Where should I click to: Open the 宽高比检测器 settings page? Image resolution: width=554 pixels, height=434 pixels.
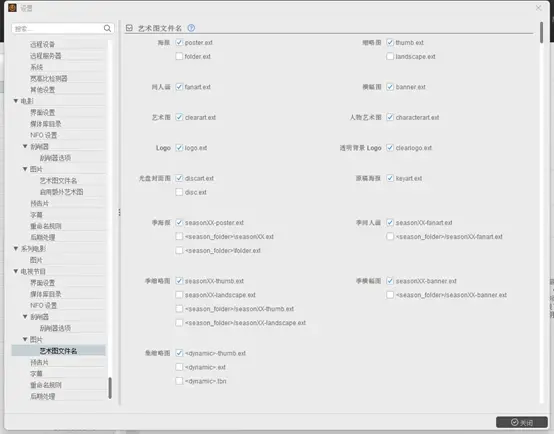tap(48, 78)
